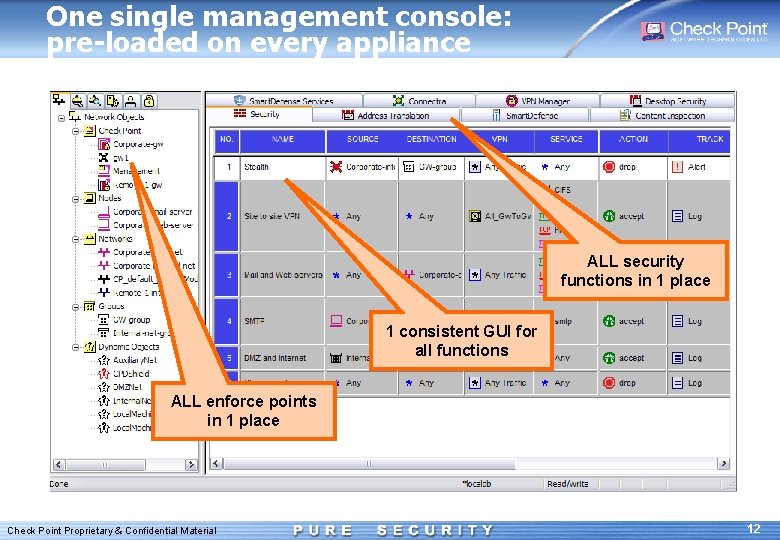
Task: Select the DMZ and Internet rule name
Action: [275, 358]
